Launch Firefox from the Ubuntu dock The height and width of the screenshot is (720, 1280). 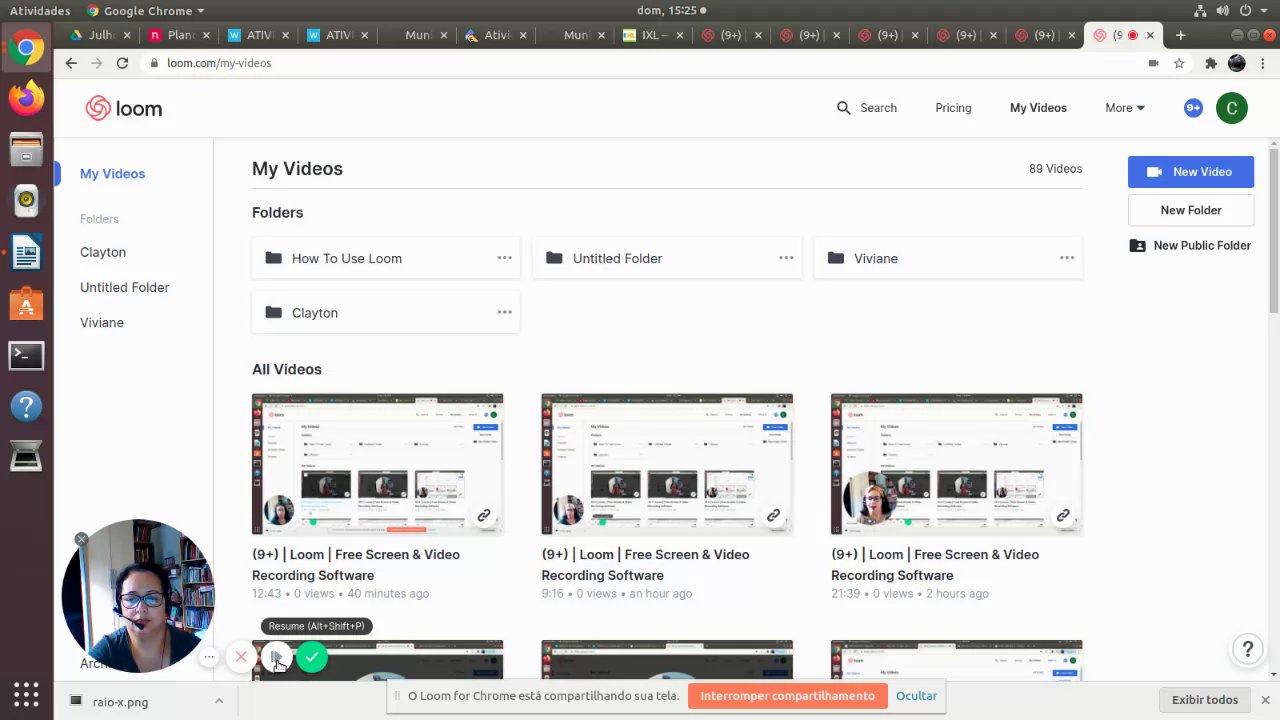[26, 98]
